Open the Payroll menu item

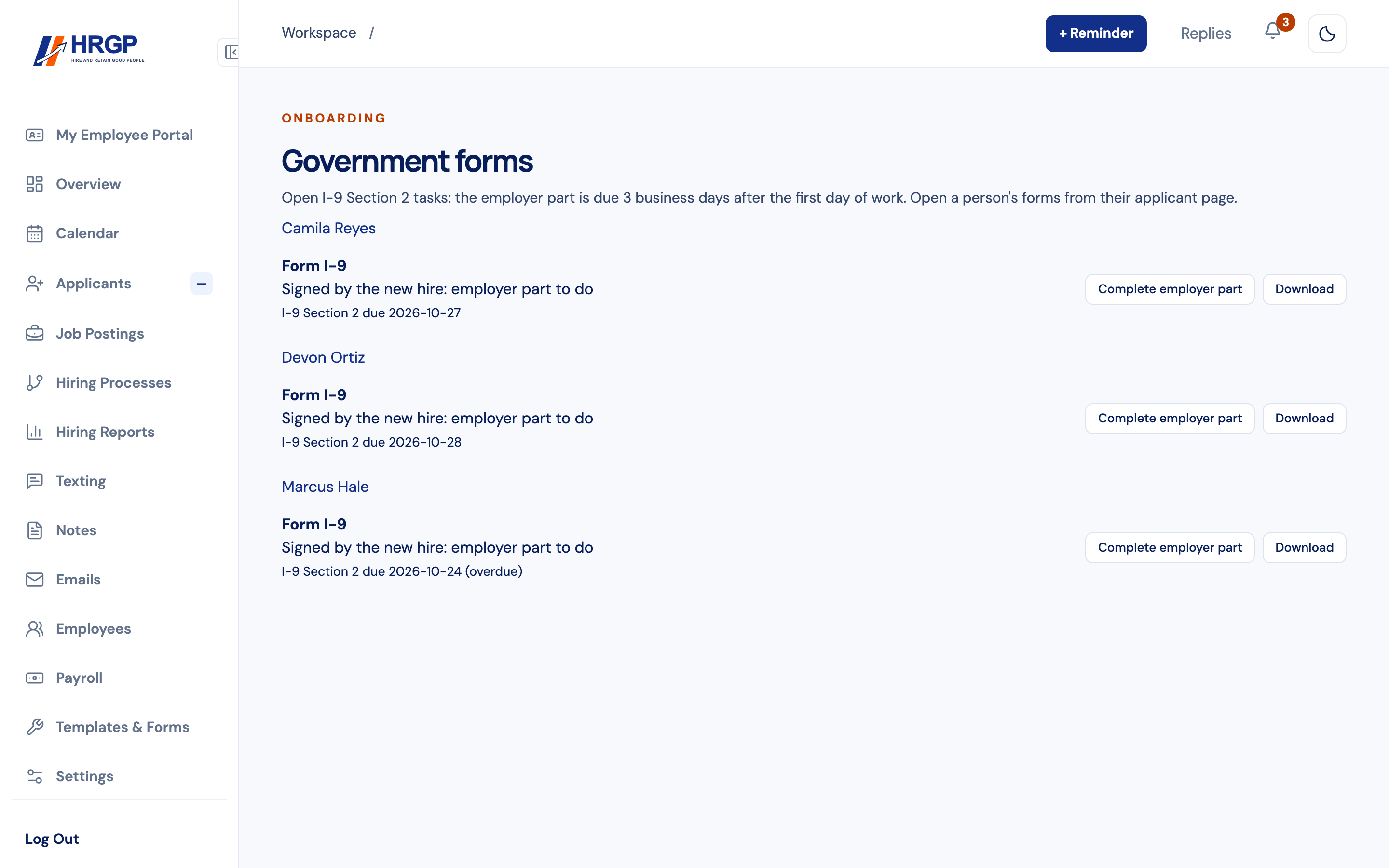pos(119,678)
